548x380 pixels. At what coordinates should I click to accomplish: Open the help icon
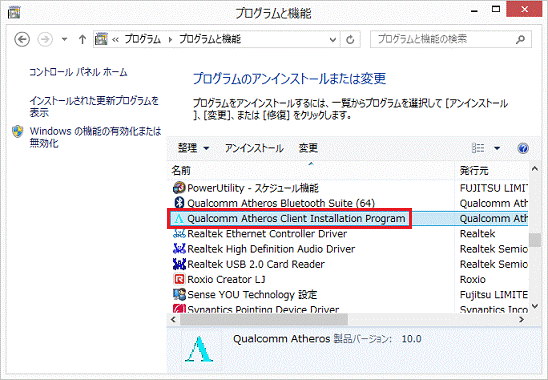(523, 148)
